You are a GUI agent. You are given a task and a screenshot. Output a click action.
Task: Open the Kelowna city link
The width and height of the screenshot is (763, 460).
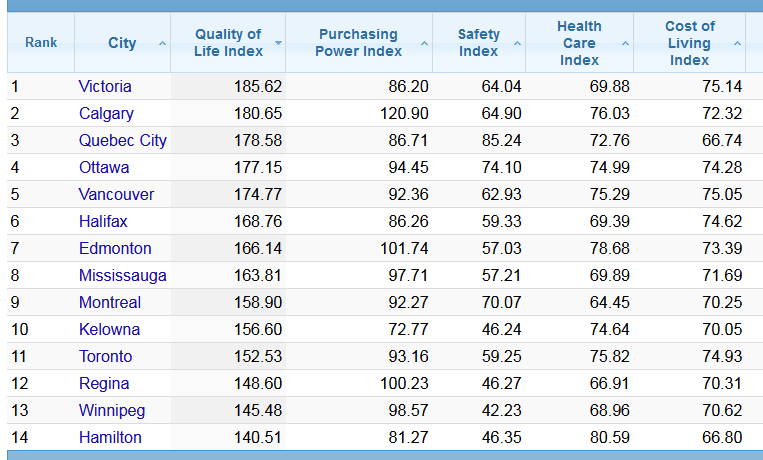[109, 330]
